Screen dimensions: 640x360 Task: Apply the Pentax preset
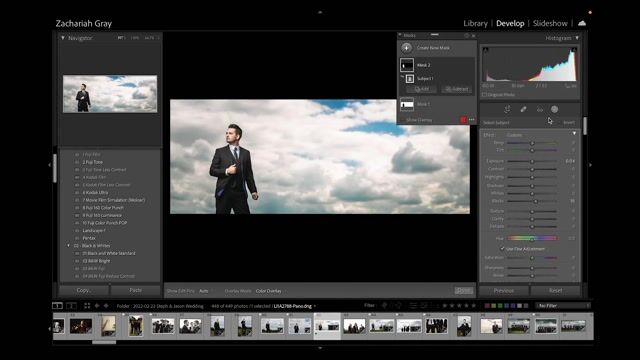89,238
